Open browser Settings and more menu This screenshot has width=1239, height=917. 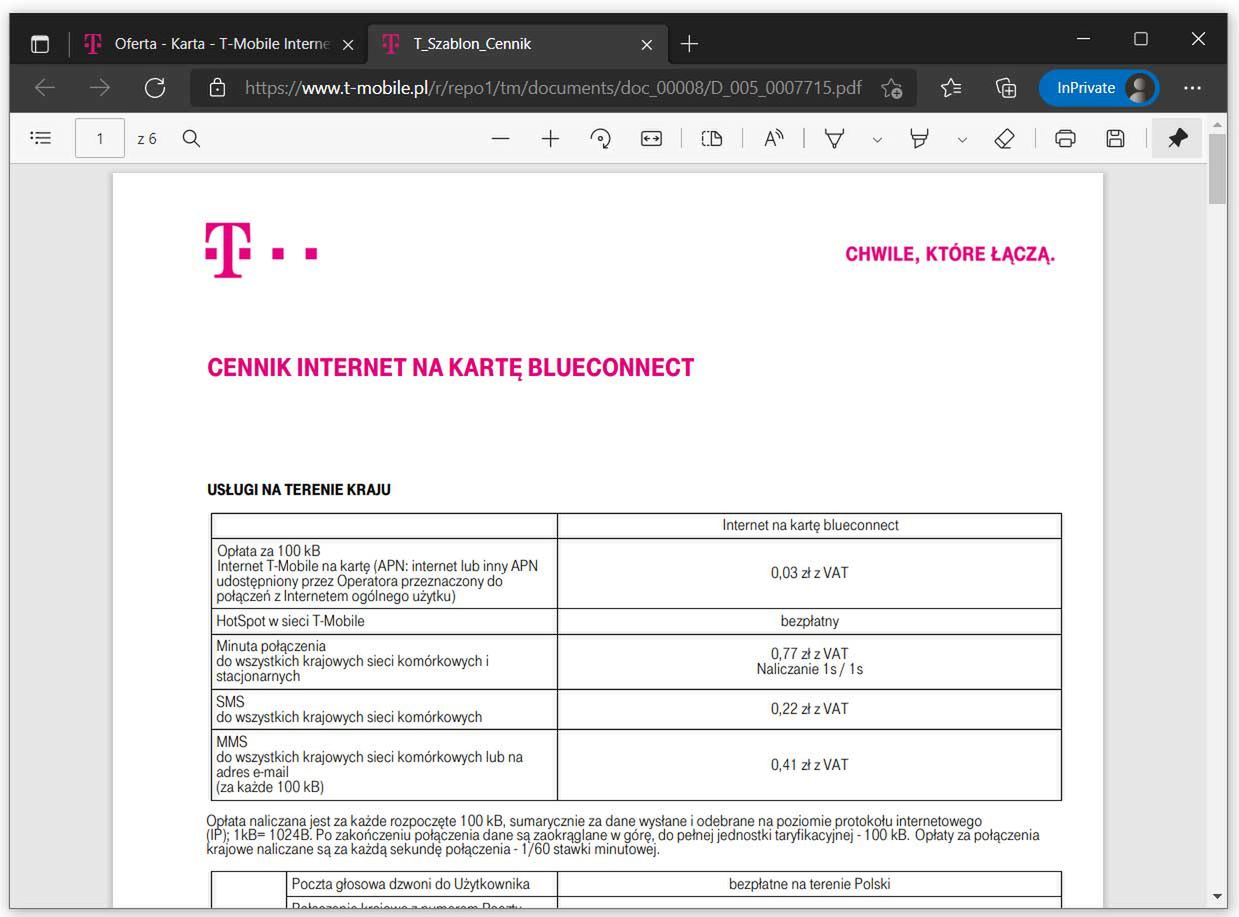click(1192, 88)
